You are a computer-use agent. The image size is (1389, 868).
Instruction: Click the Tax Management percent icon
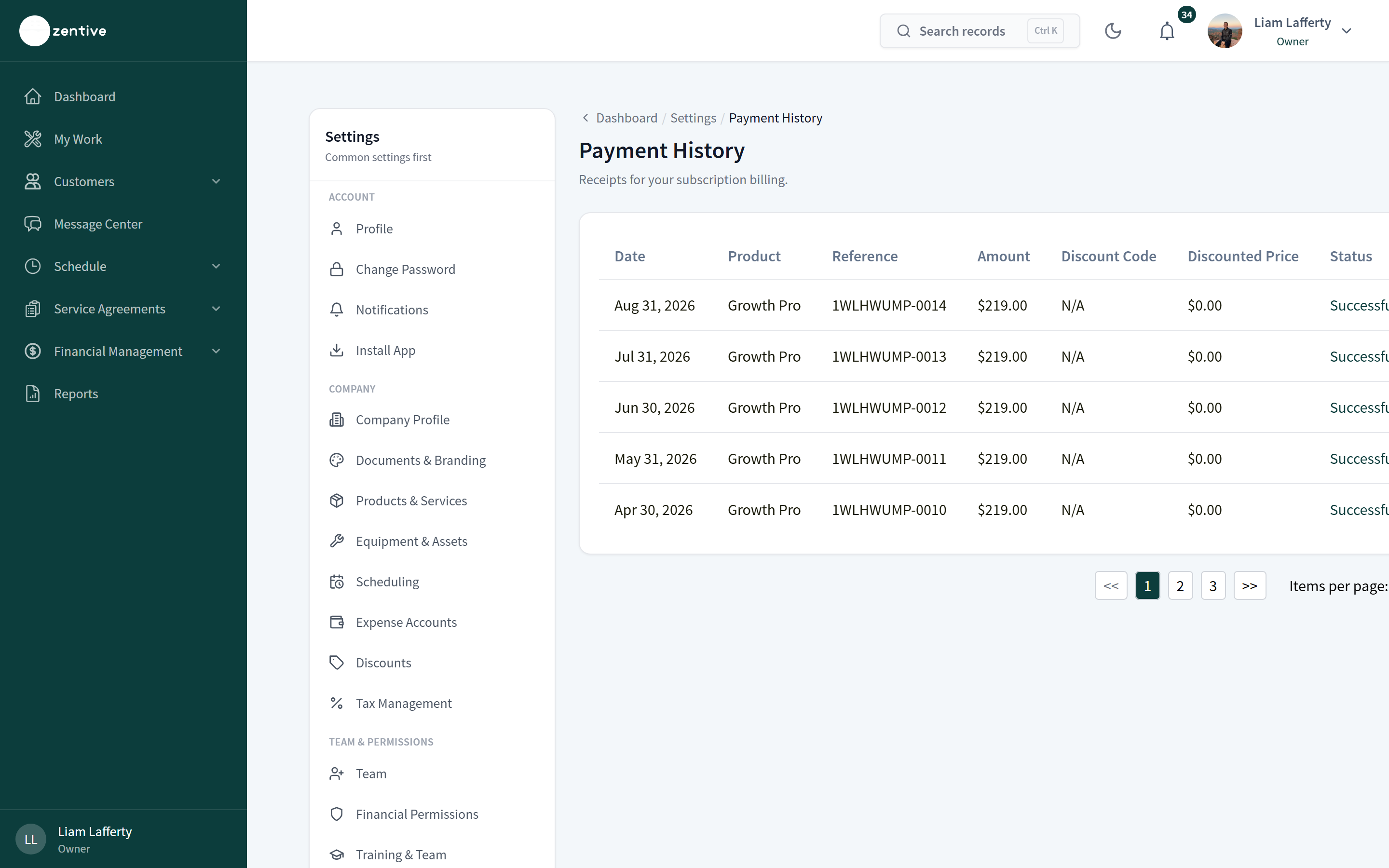(337, 703)
